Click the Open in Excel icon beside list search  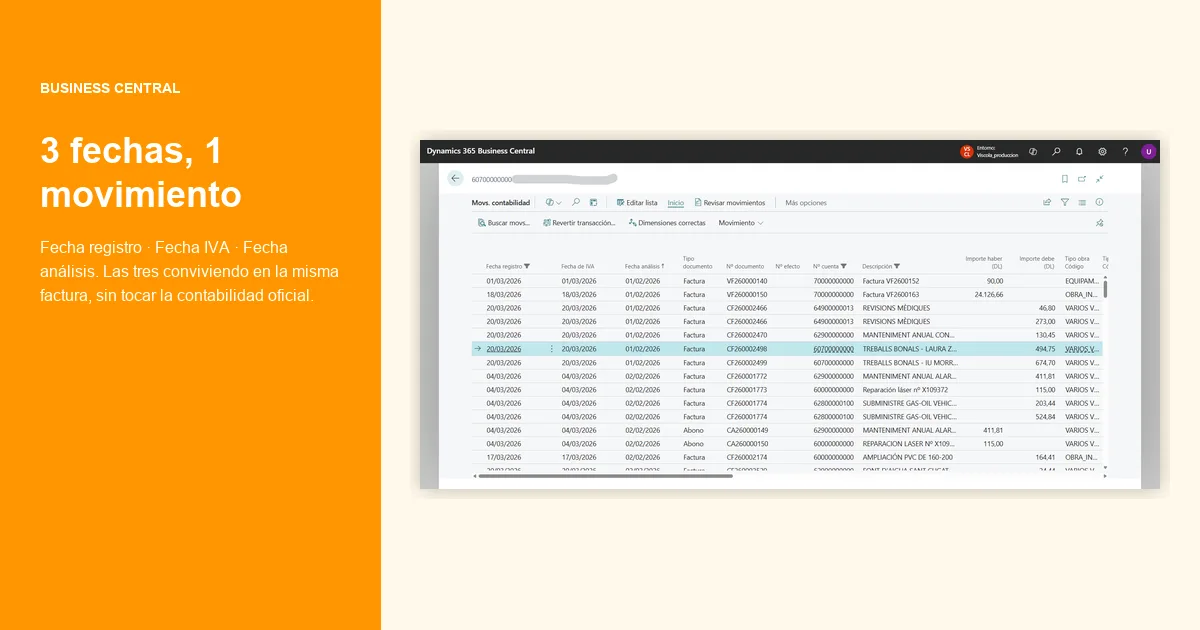(x=593, y=203)
